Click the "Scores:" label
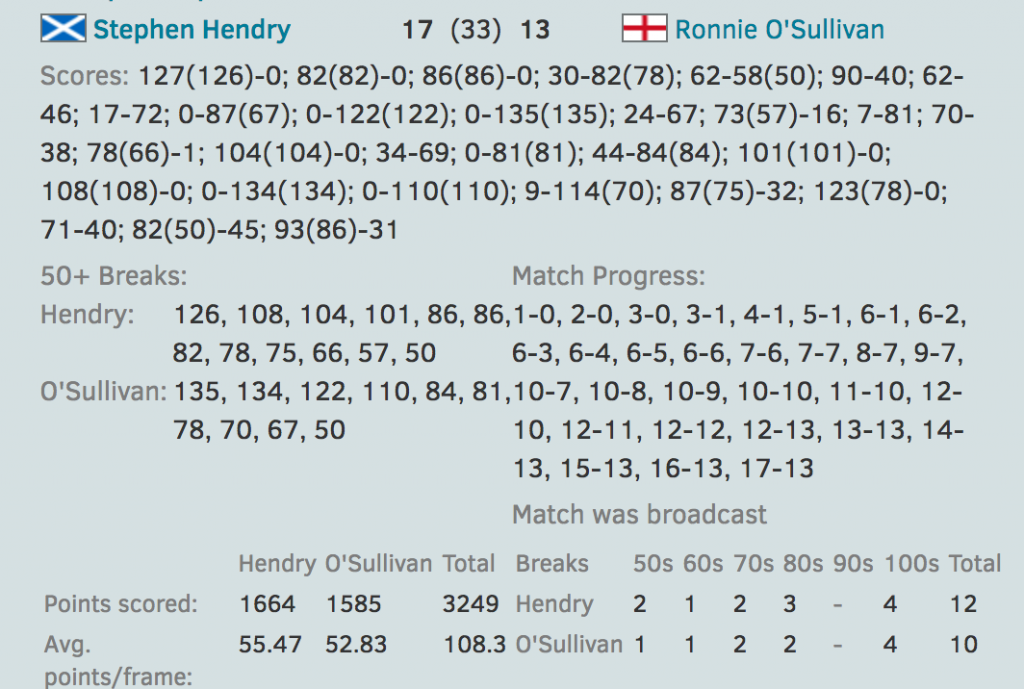 pos(85,76)
